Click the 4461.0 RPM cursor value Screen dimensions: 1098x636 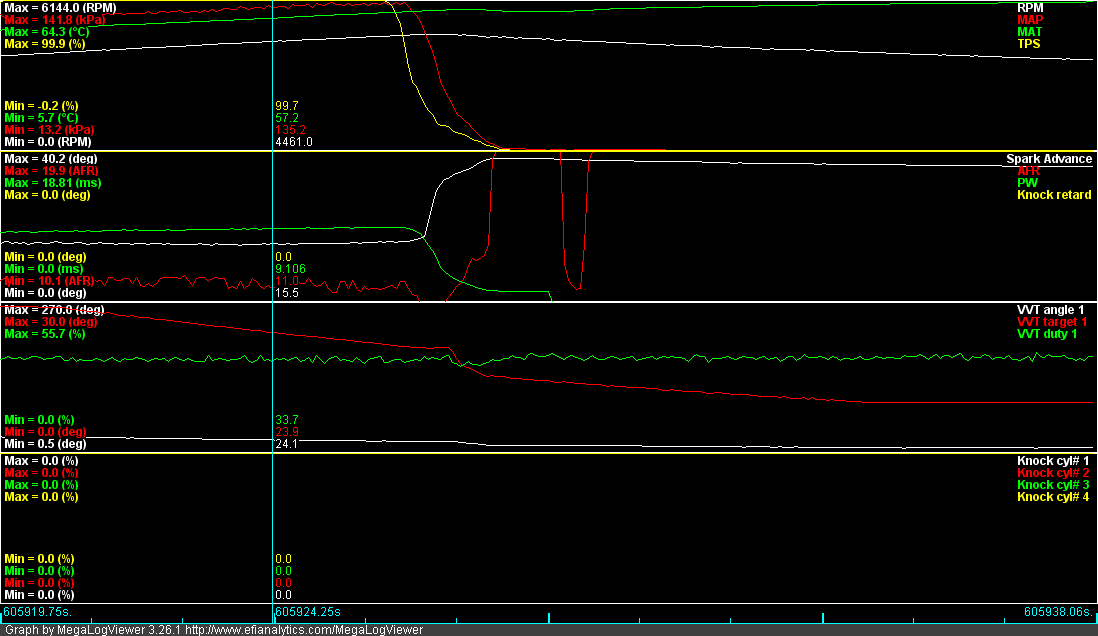point(293,142)
